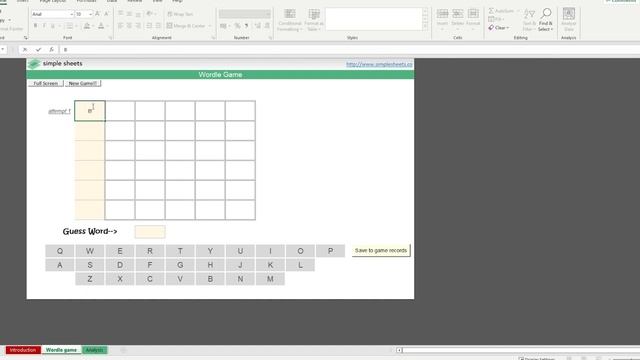
Task: Switch to the Wordle game sheet tab
Action: [61, 350]
